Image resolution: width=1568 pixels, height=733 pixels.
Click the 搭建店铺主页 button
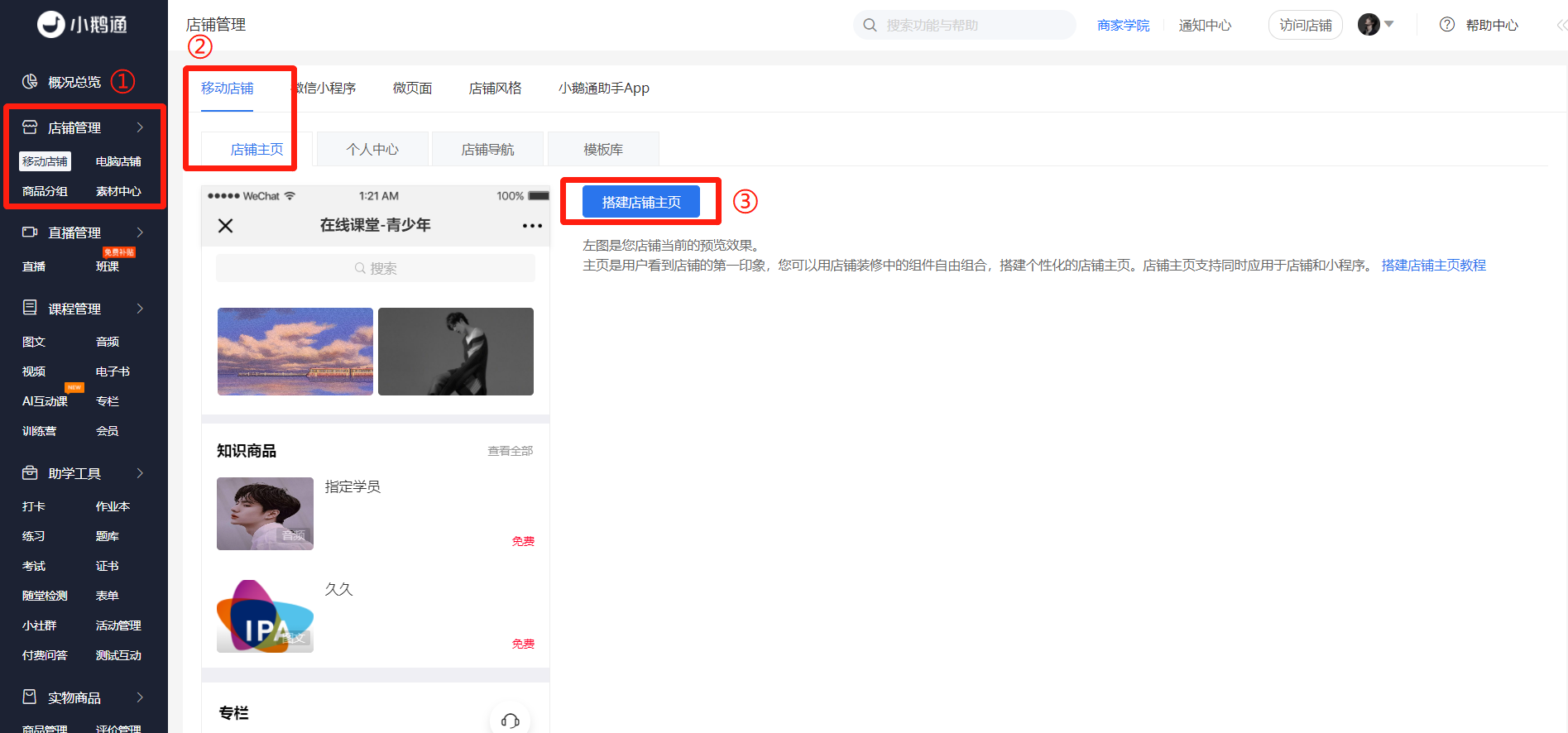click(x=641, y=202)
